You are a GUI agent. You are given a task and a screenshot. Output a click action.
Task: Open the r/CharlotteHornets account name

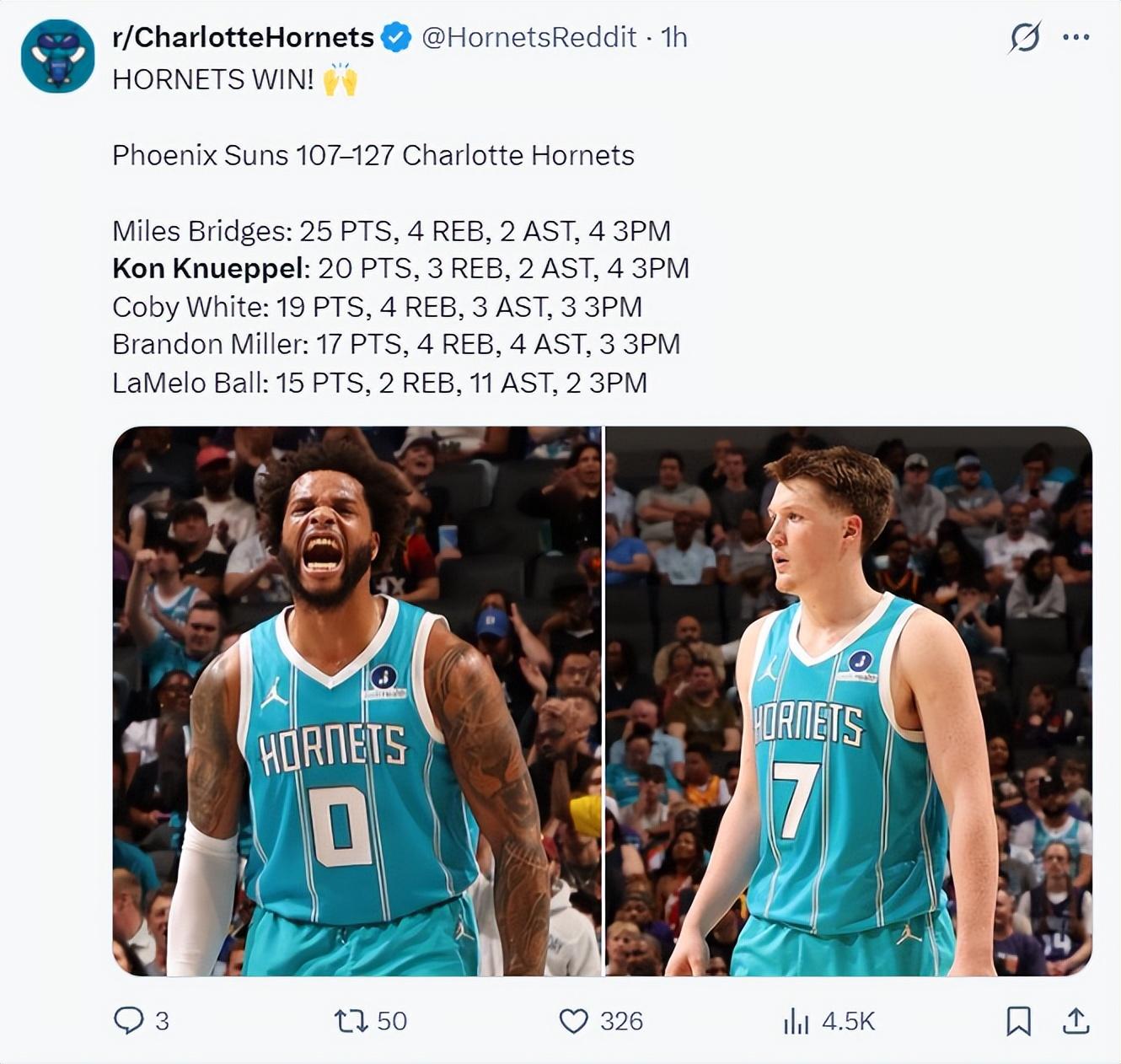point(243,37)
